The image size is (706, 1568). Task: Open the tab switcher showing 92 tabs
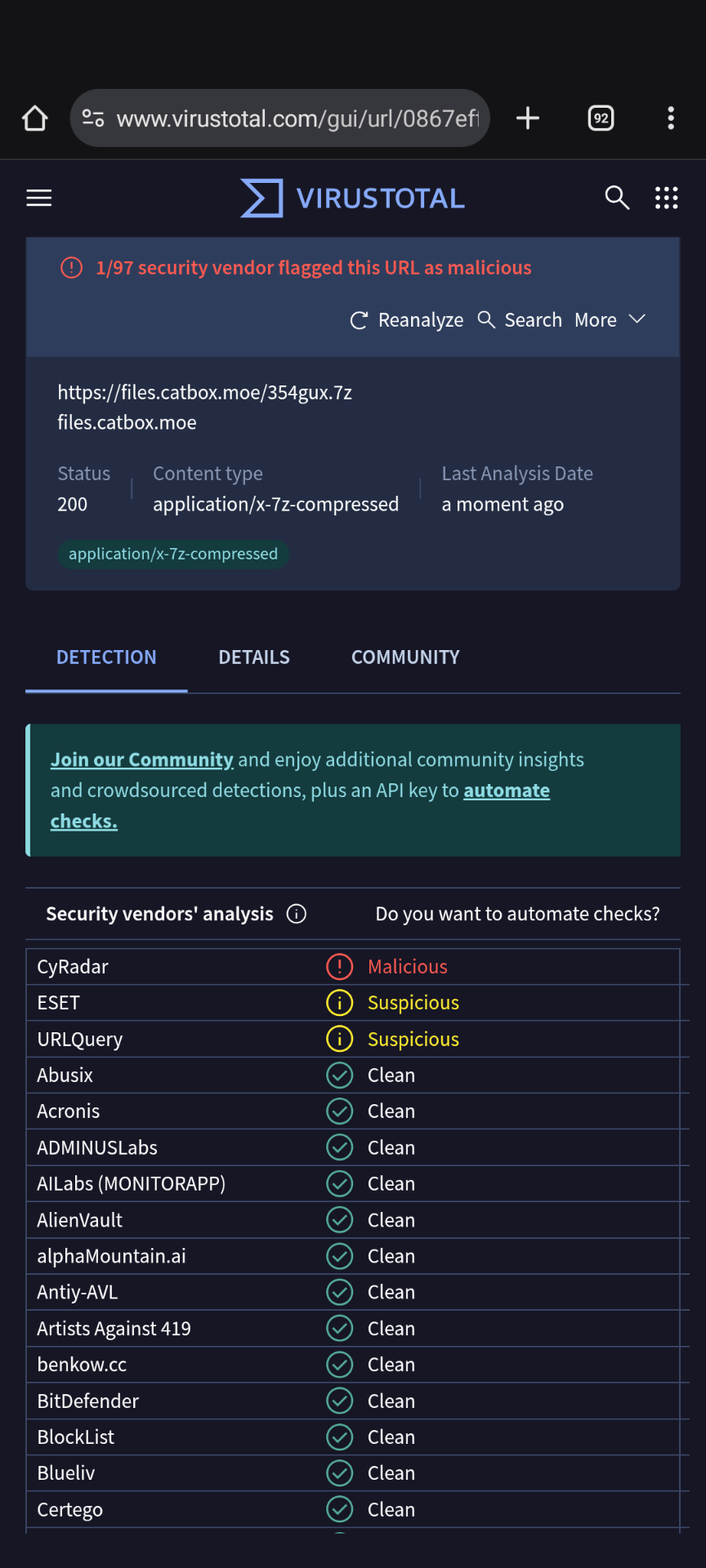pos(601,118)
